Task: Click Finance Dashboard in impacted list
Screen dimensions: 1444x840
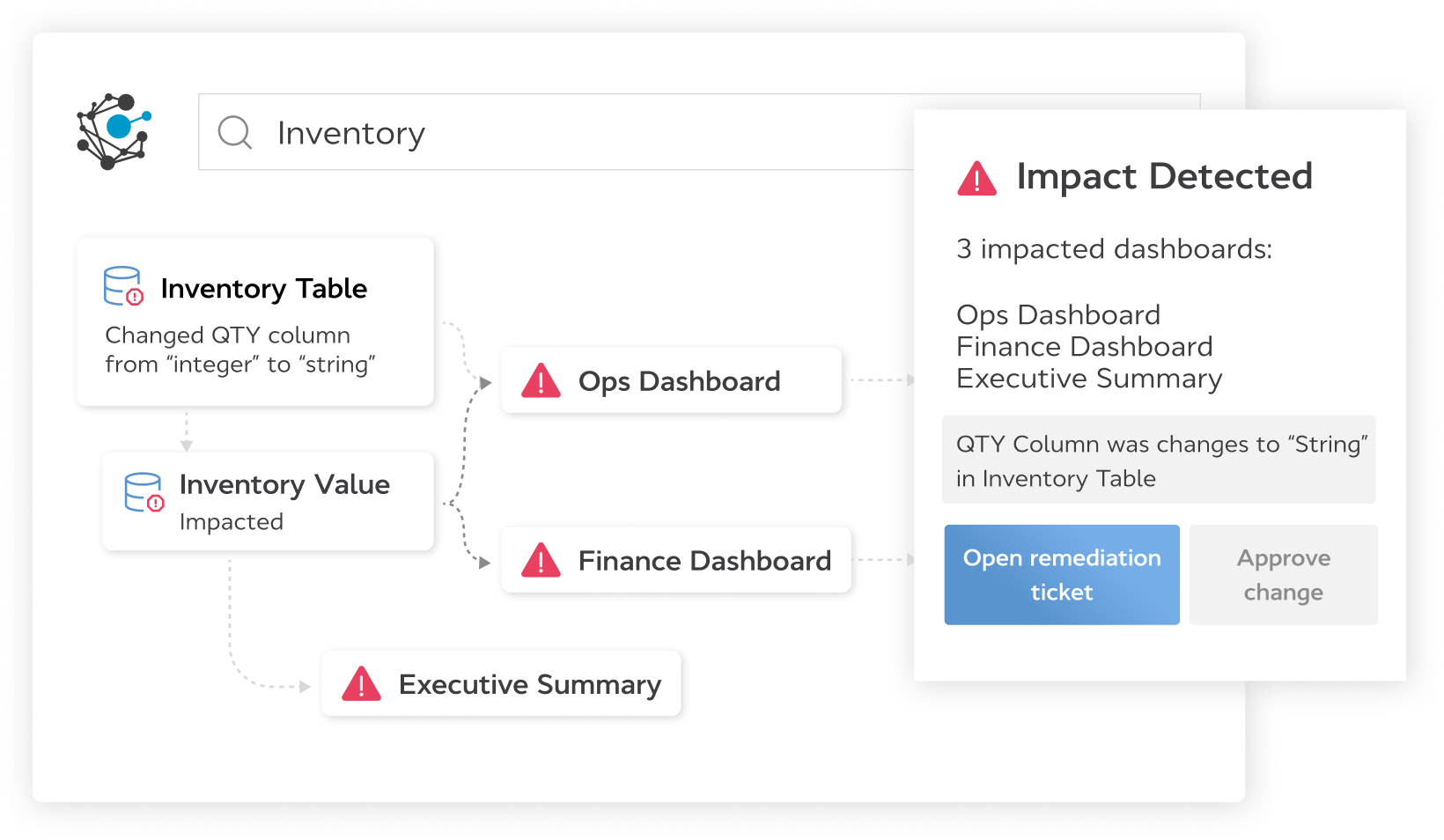Action: pyautogui.click(x=1084, y=347)
